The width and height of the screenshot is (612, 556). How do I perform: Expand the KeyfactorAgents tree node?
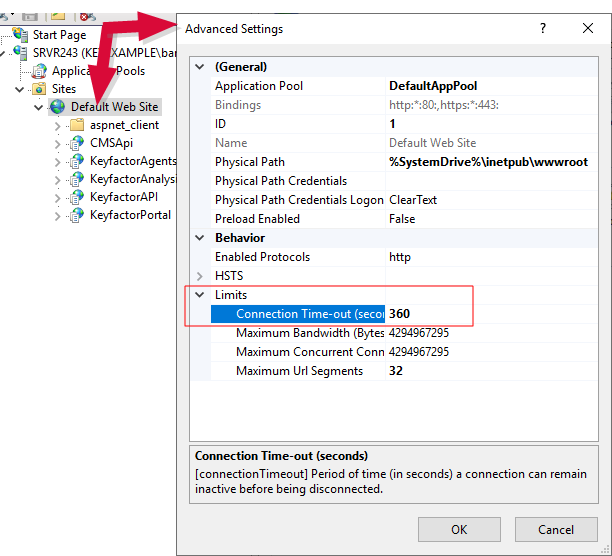[57, 161]
